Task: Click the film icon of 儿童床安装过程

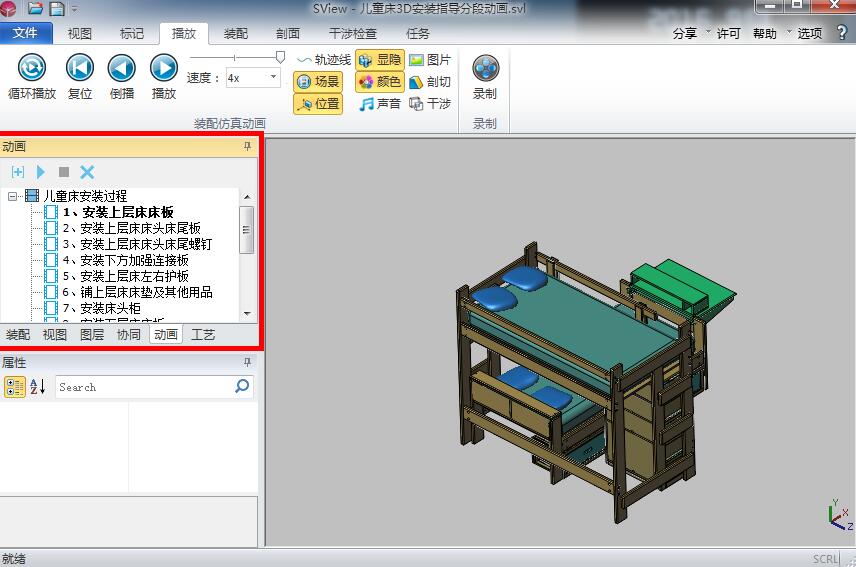Action: click(32, 195)
